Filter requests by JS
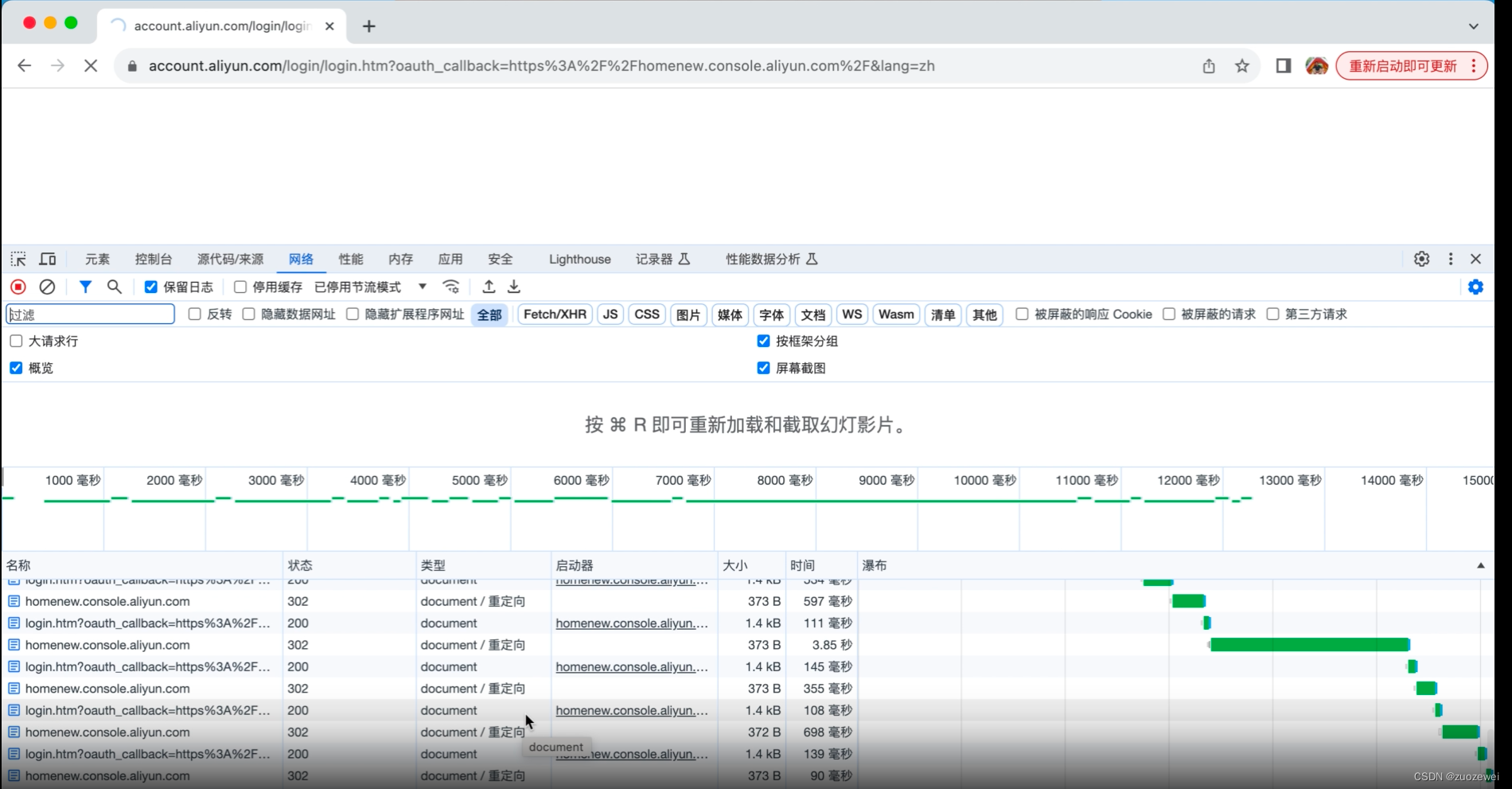The width and height of the screenshot is (1512, 789). 610,314
